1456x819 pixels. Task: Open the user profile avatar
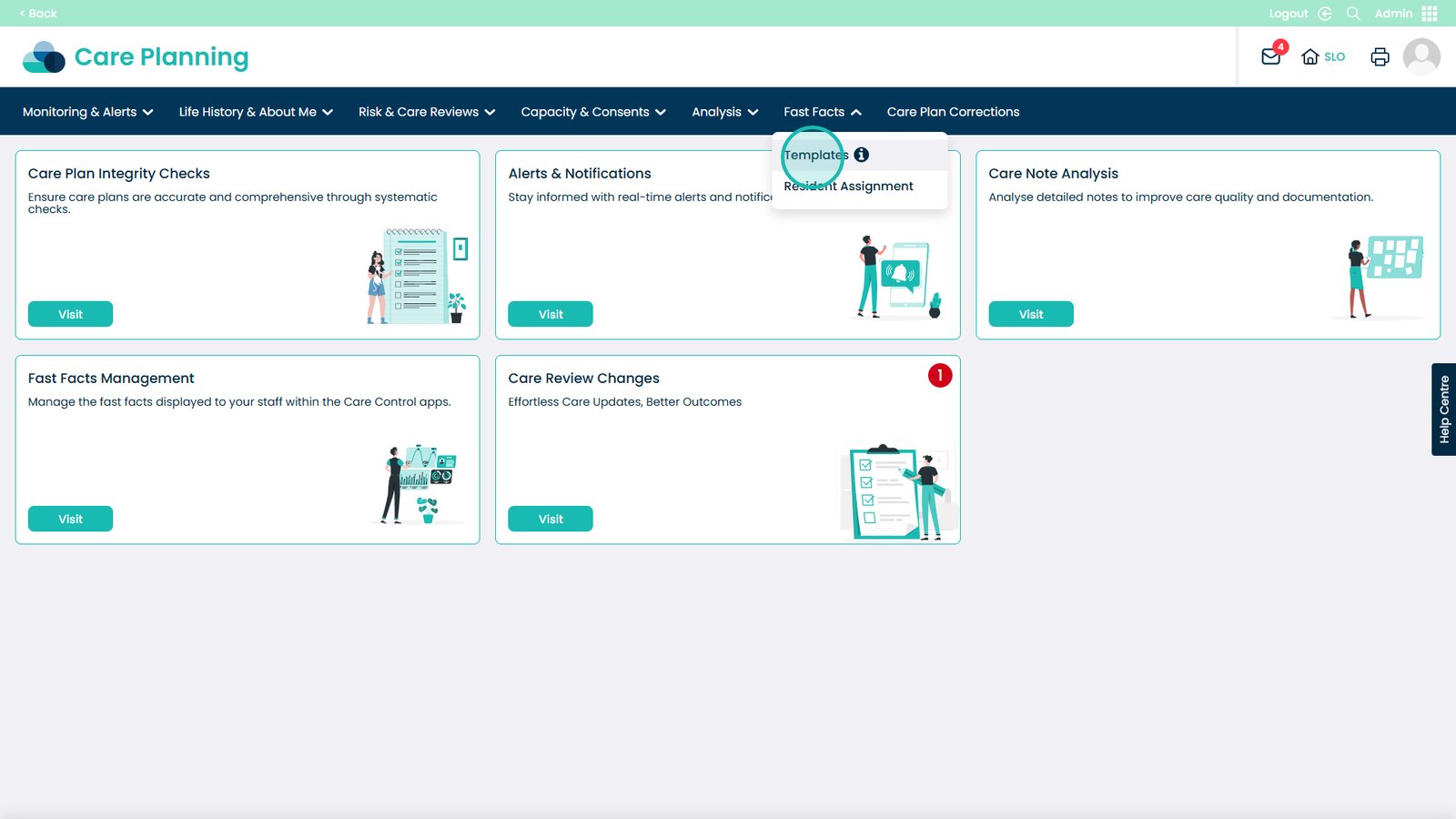click(1421, 56)
